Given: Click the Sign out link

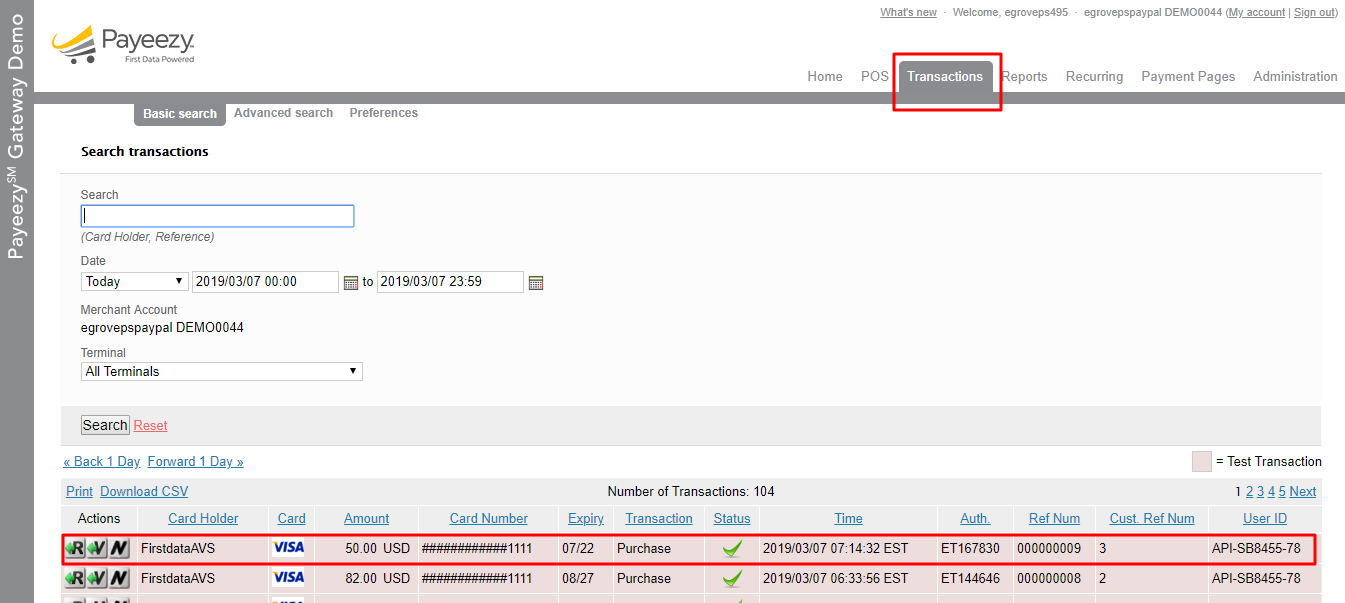Looking at the screenshot, I should (x=1314, y=12).
